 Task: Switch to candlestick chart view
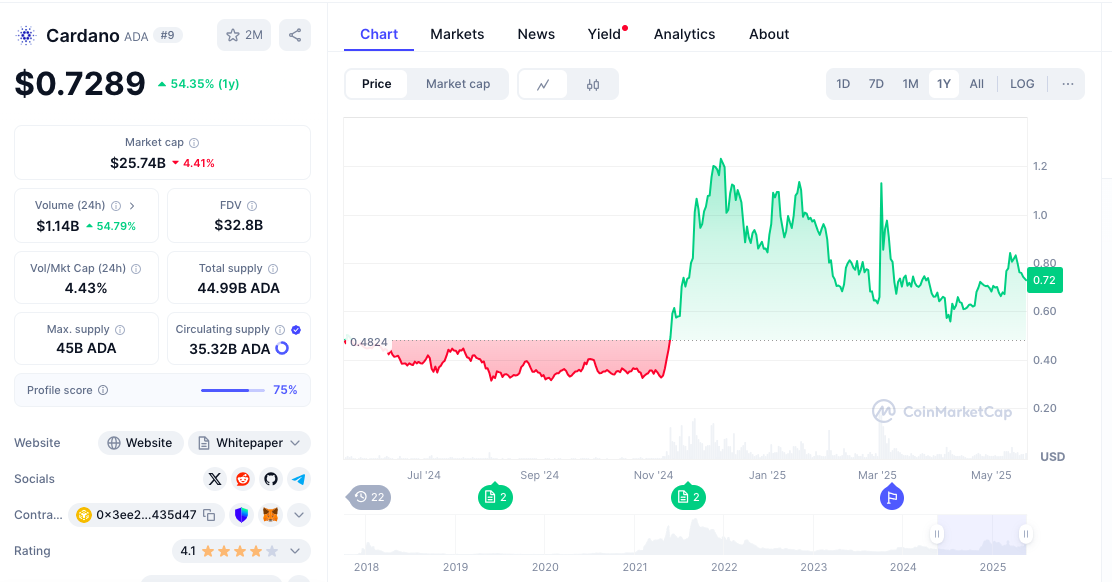click(x=593, y=84)
